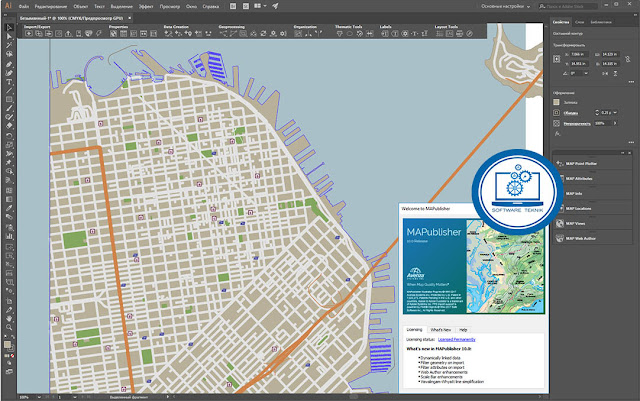Click first Import icon in Import/Export group
Screen dimensions: 640x401
point(29,34)
